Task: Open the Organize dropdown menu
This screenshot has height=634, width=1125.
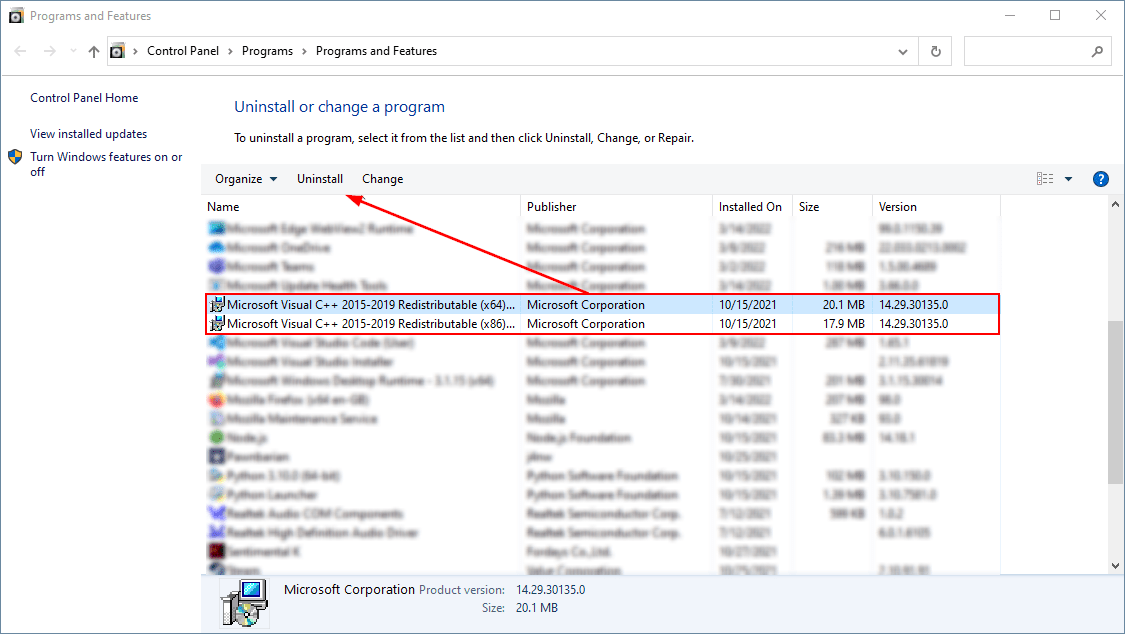Action: pyautogui.click(x=245, y=178)
